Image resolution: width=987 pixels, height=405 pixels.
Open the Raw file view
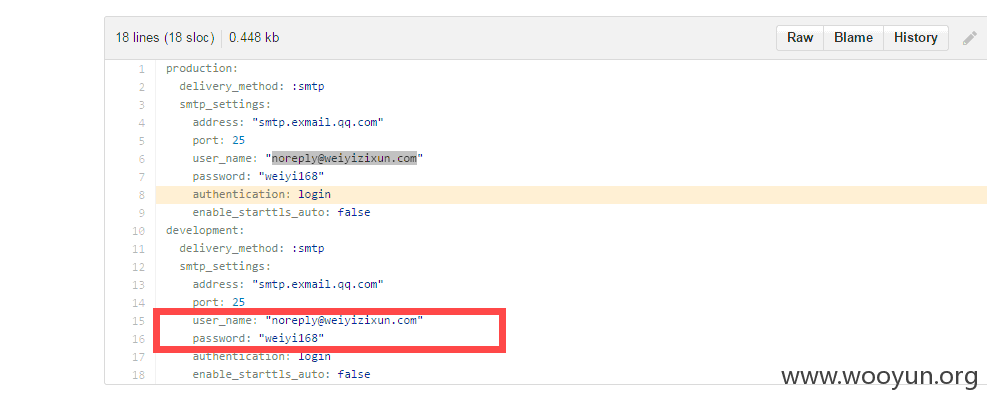pyautogui.click(x=800, y=38)
